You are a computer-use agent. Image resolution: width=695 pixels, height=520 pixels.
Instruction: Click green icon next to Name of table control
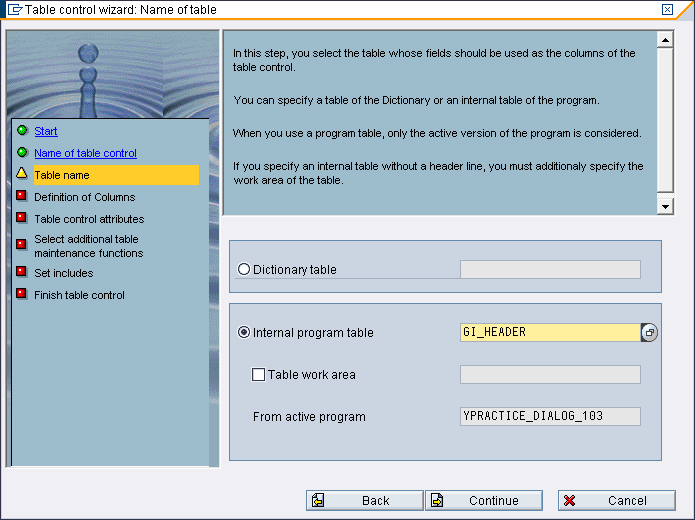[21, 153]
